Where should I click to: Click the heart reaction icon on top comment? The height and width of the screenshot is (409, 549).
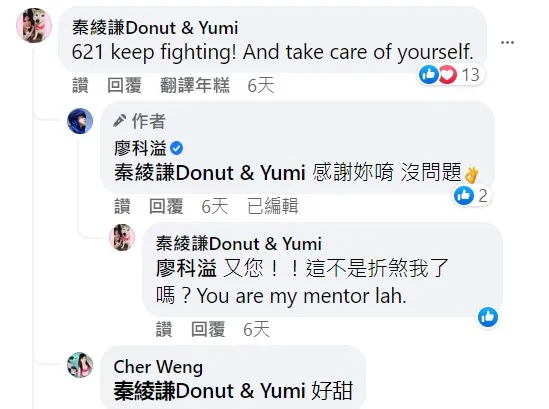click(x=448, y=75)
